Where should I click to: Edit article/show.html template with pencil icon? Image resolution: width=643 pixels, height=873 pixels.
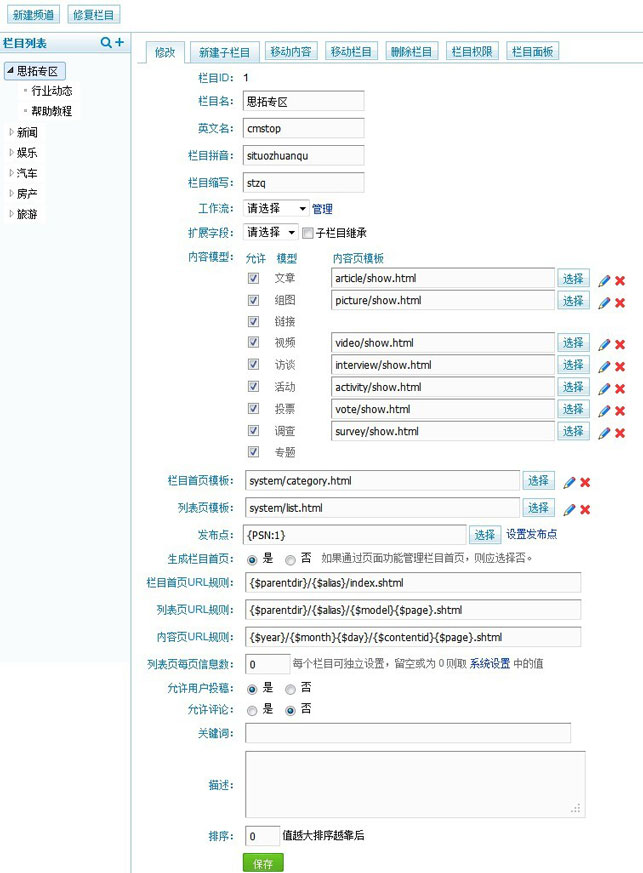tap(604, 281)
